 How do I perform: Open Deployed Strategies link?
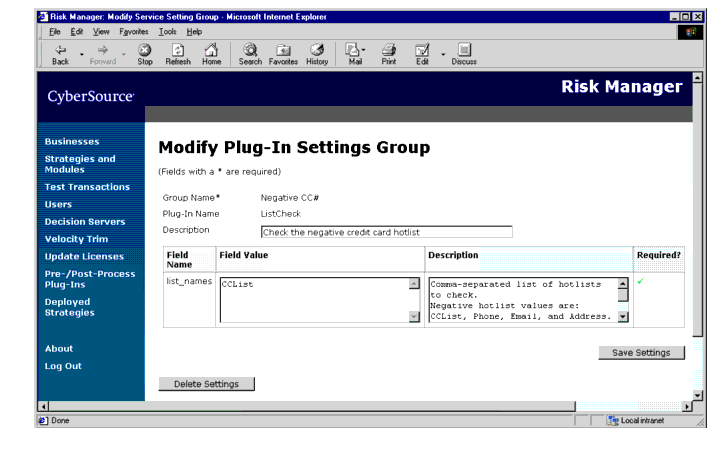[70, 307]
